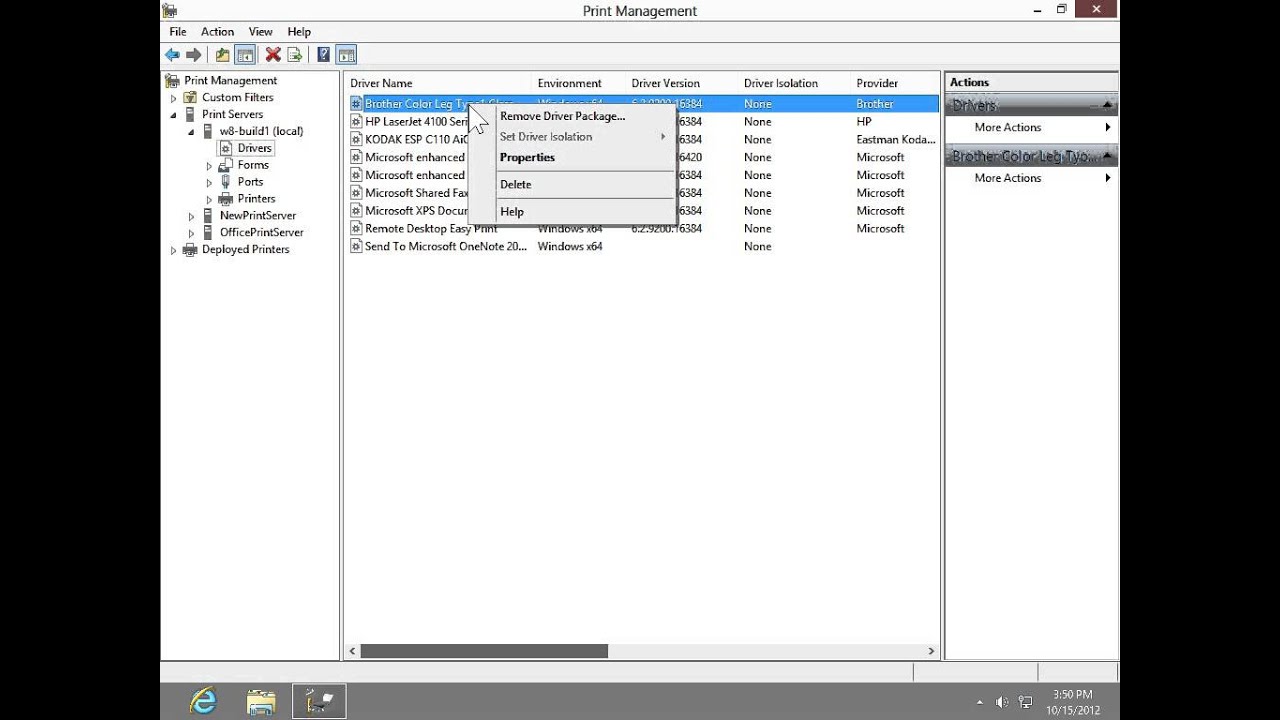This screenshot has width=1280, height=720.
Task: Sort by Environment column header
Action: point(579,83)
